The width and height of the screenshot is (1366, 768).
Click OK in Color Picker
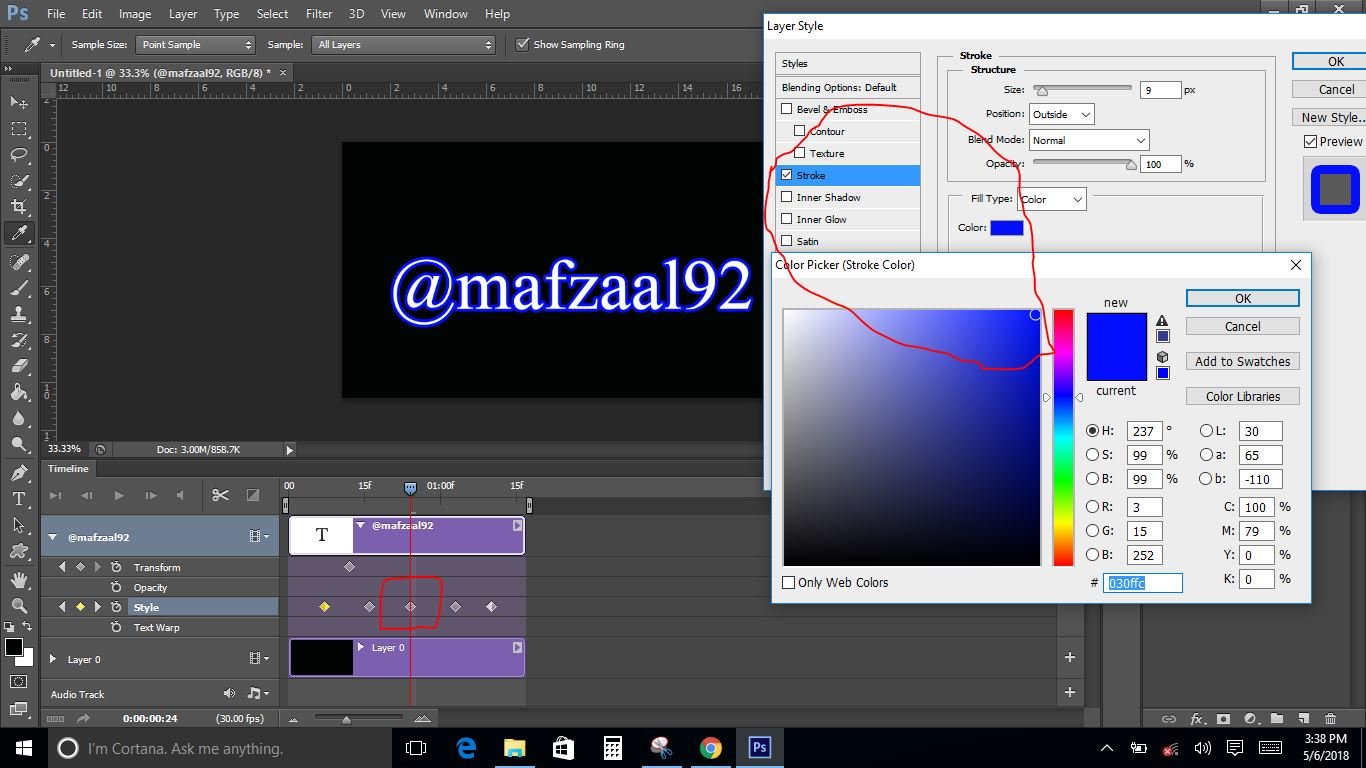pyautogui.click(x=1243, y=298)
